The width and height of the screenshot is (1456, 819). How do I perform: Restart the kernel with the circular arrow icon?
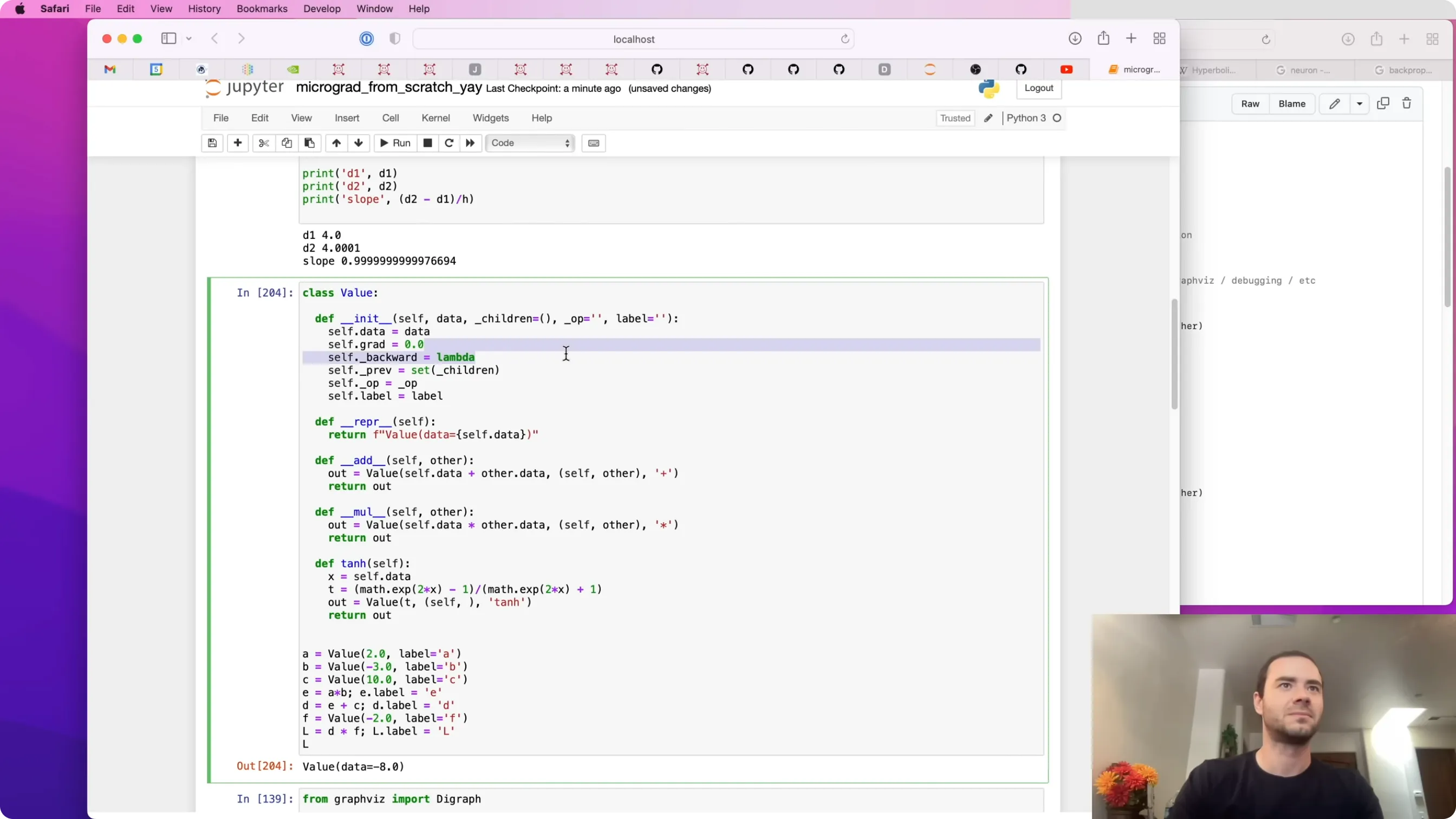click(449, 143)
